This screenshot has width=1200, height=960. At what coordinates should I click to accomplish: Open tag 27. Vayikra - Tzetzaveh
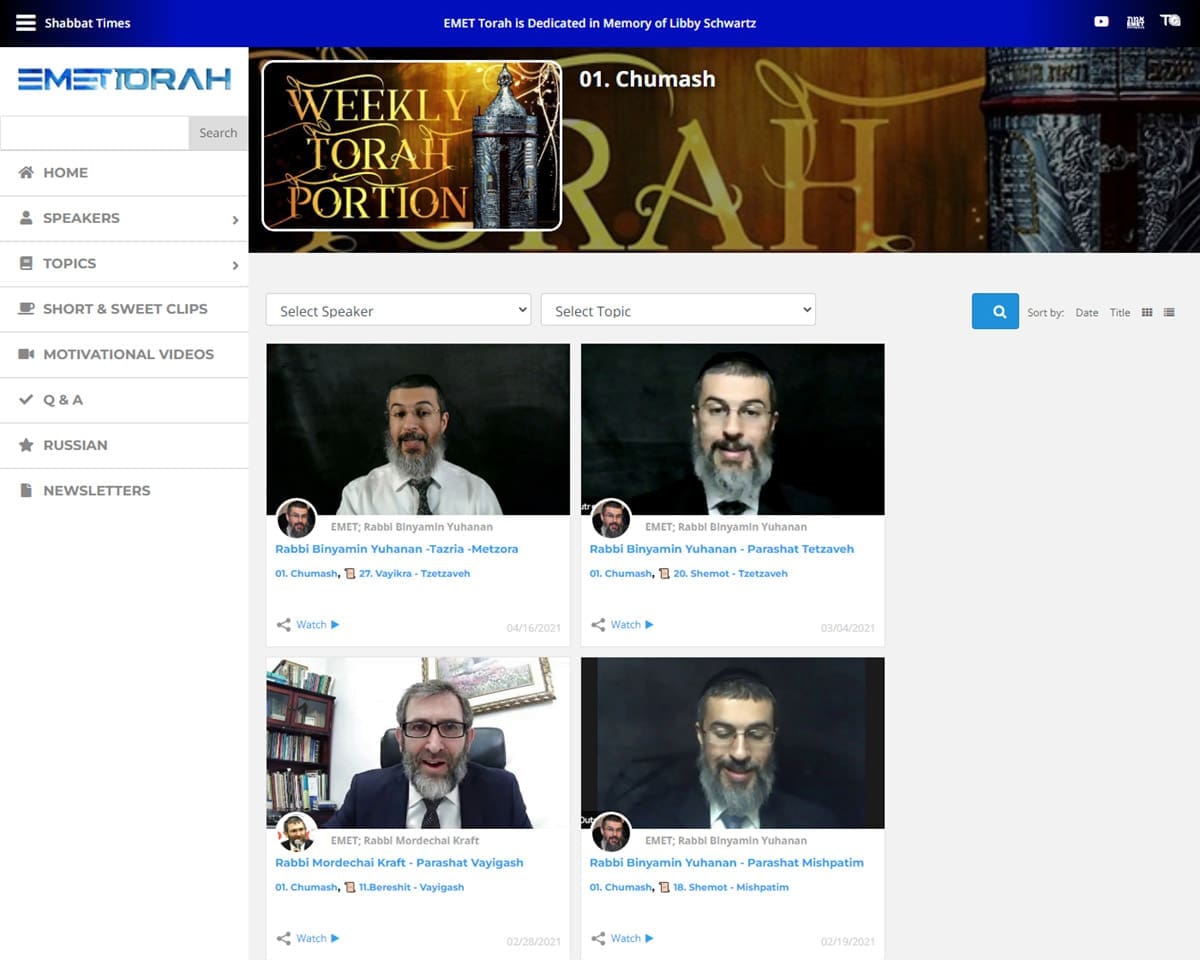point(414,574)
